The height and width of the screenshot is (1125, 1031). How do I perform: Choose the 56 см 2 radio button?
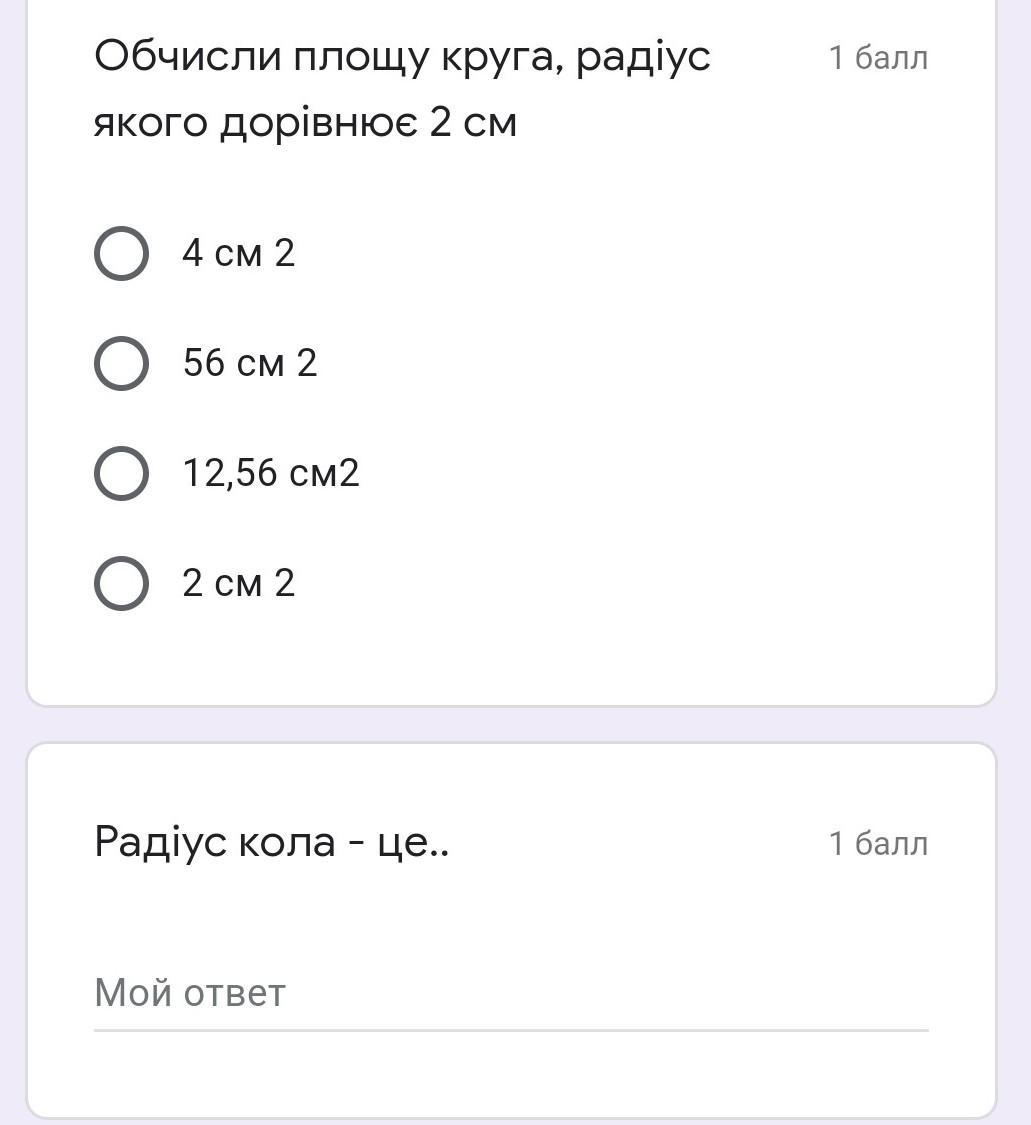click(x=121, y=362)
